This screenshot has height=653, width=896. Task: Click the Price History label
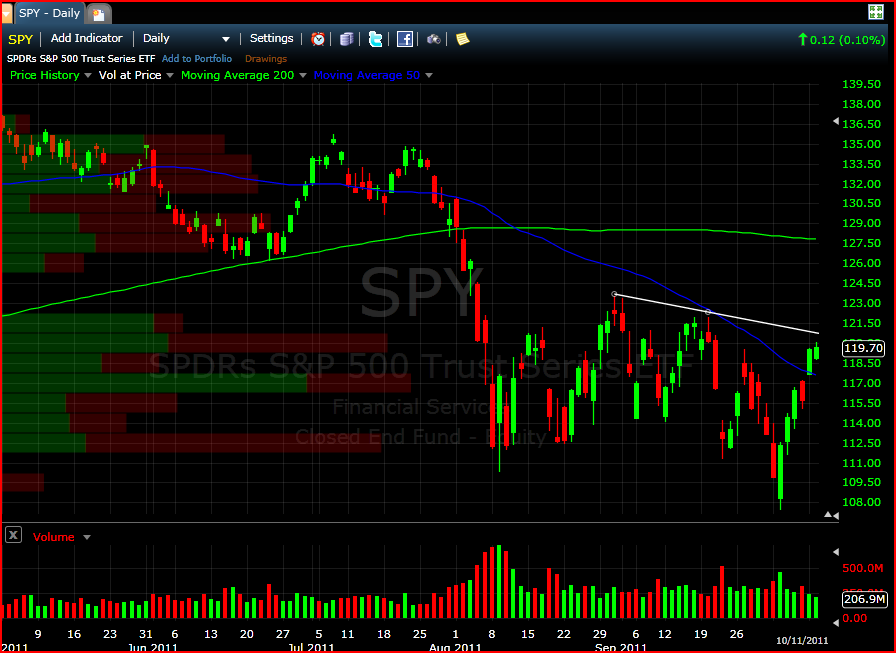coord(45,75)
